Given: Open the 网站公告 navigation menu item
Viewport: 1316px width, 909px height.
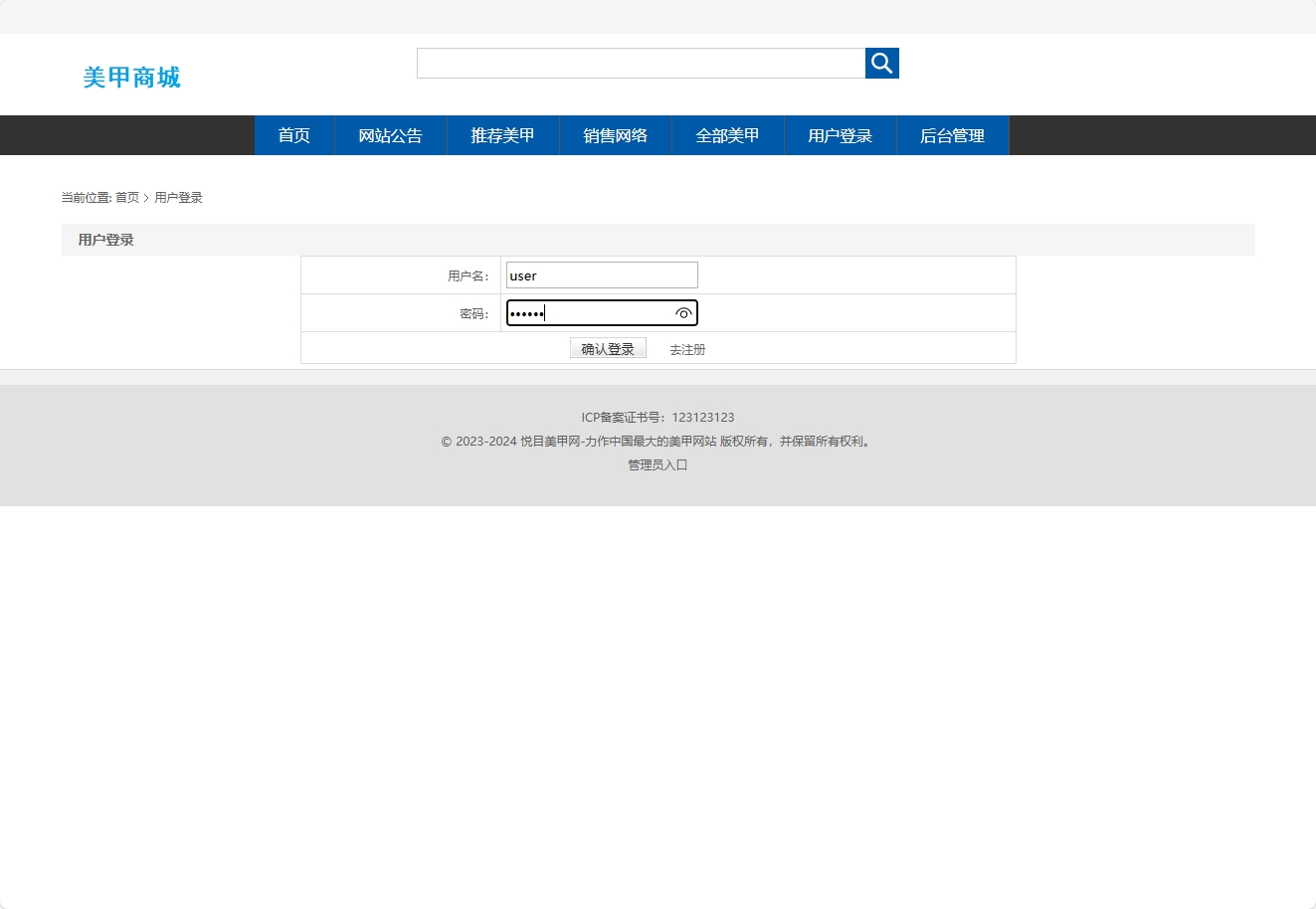Looking at the screenshot, I should pyautogui.click(x=390, y=135).
